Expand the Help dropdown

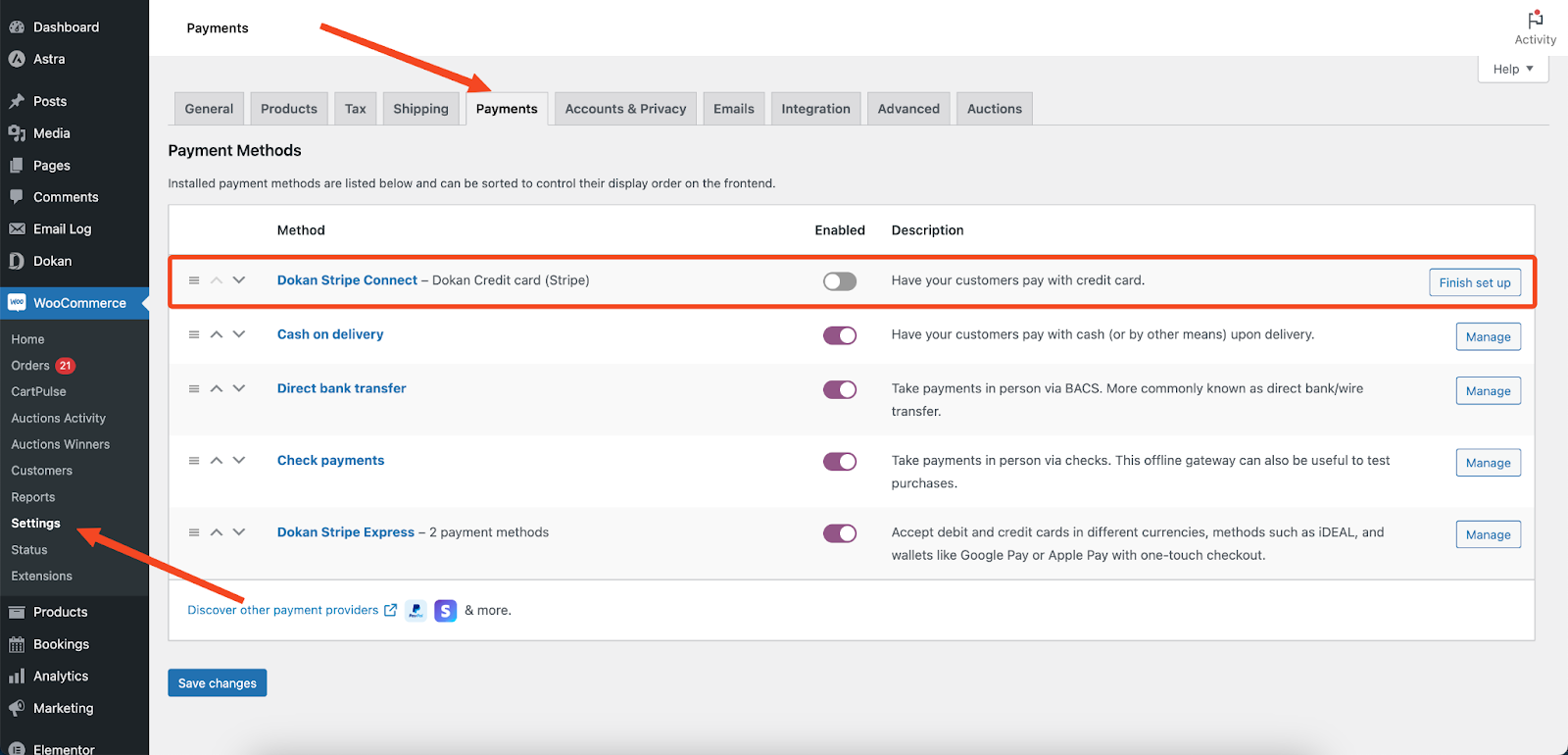[1513, 69]
